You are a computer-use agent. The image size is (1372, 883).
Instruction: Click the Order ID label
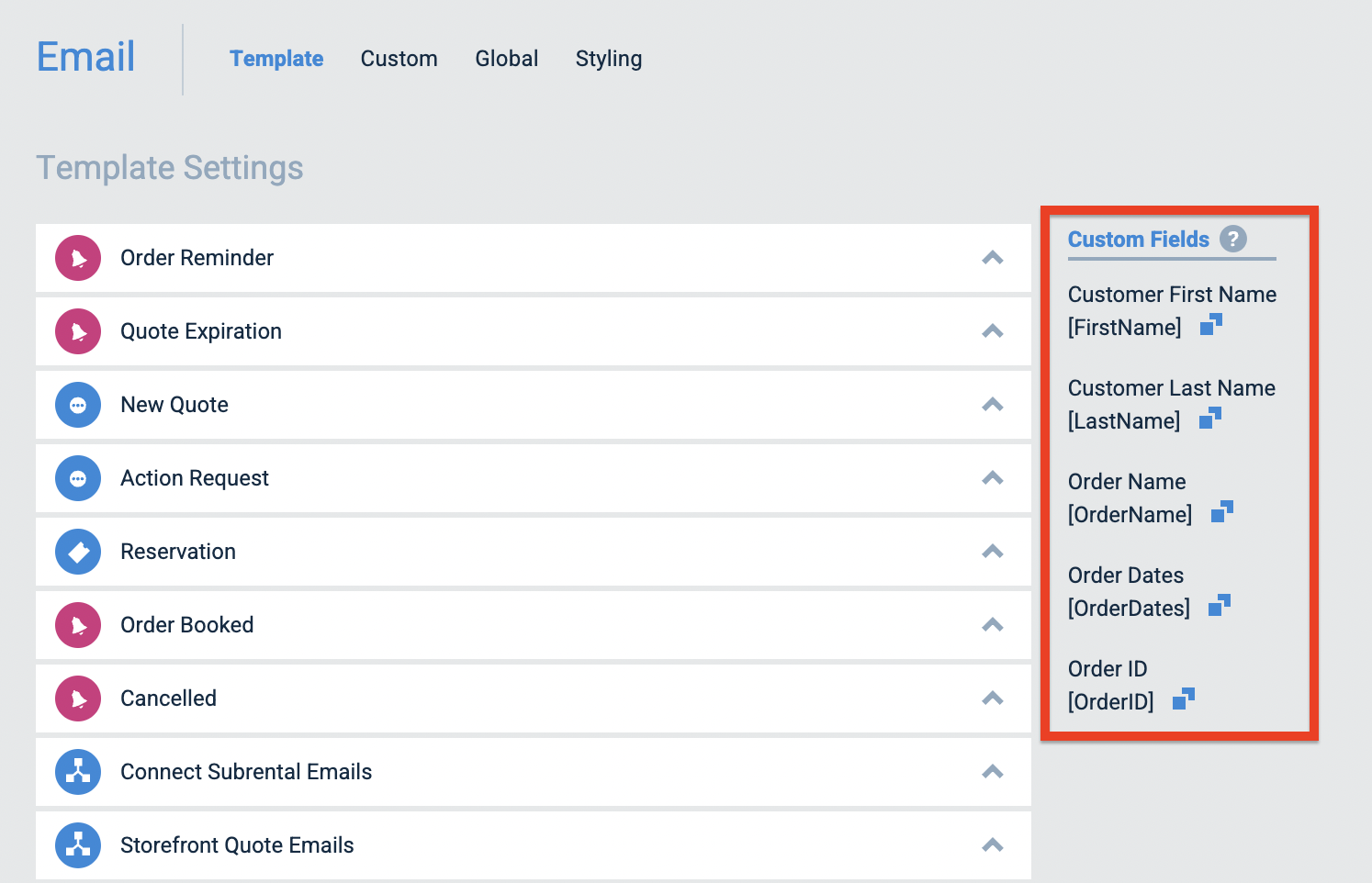[1108, 669]
